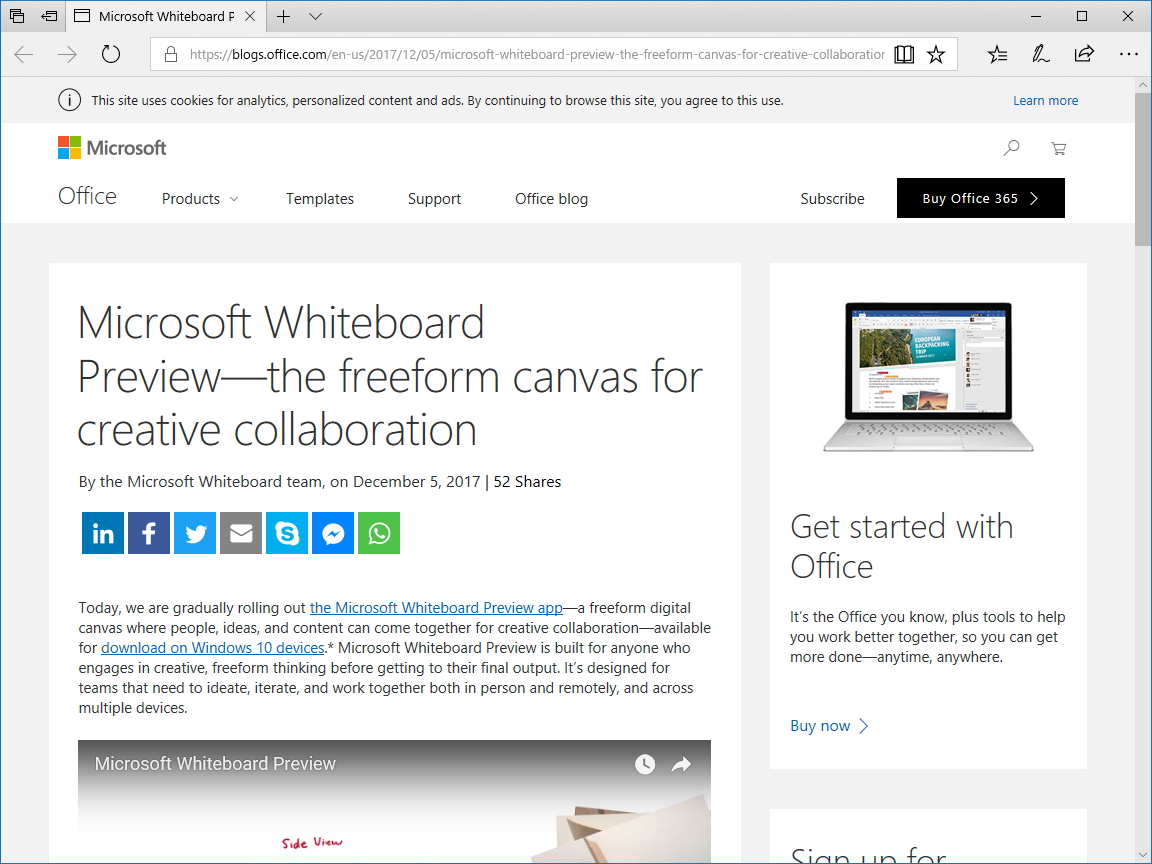Viewport: 1152px width, 864px height.
Task: Open Edge Settings and more menu
Action: [1128, 54]
